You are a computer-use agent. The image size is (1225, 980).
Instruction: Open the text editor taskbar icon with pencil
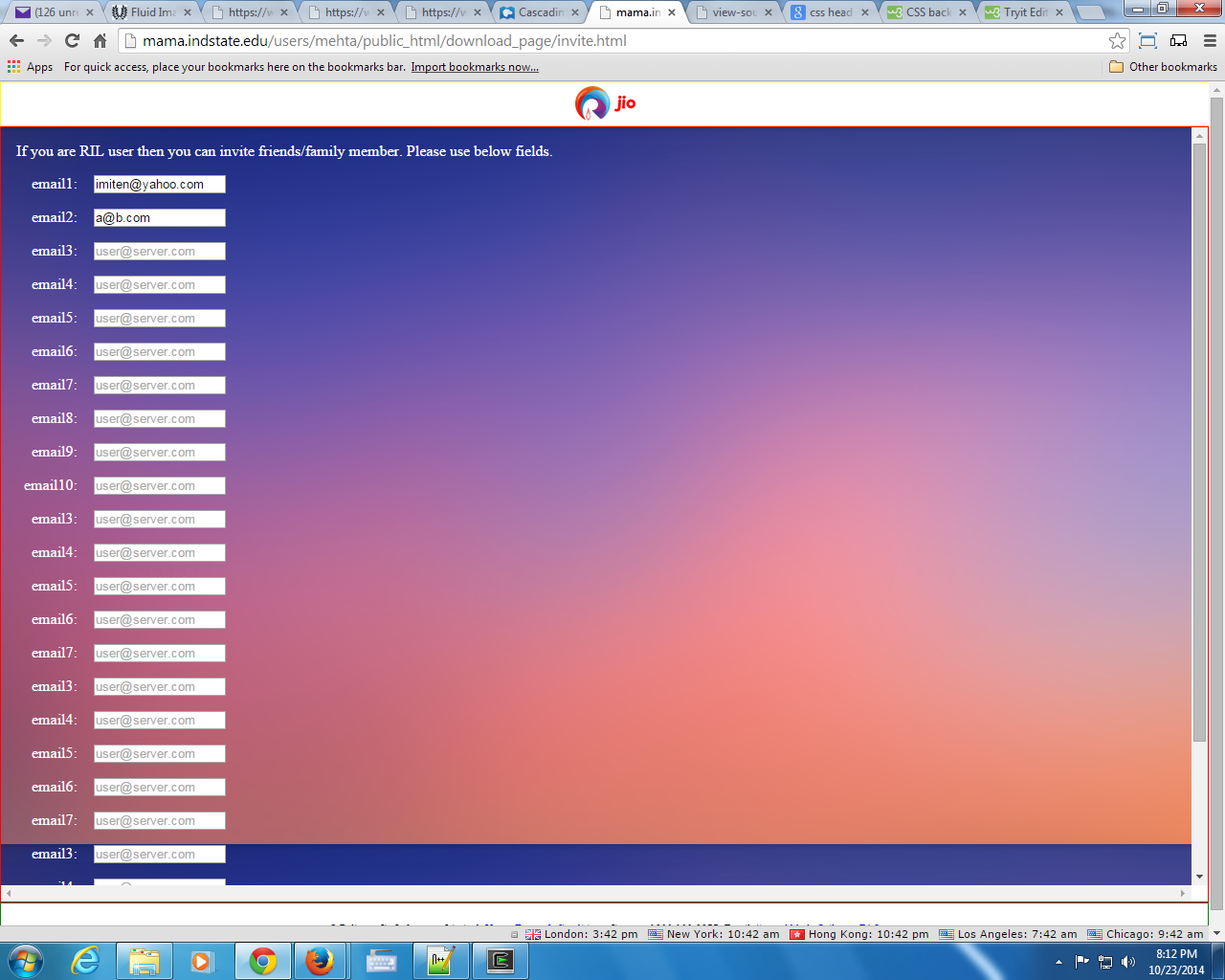440,961
